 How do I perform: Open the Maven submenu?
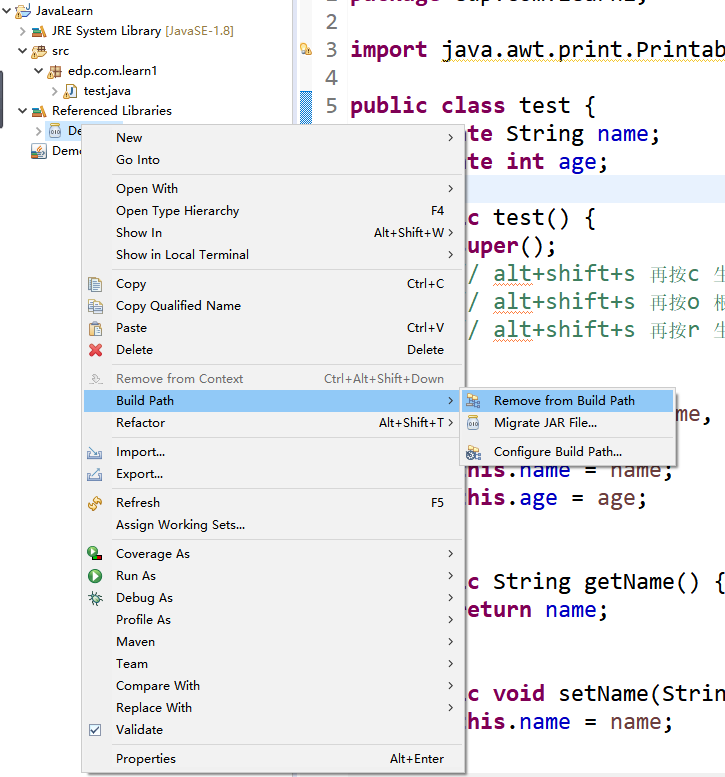[273, 642]
